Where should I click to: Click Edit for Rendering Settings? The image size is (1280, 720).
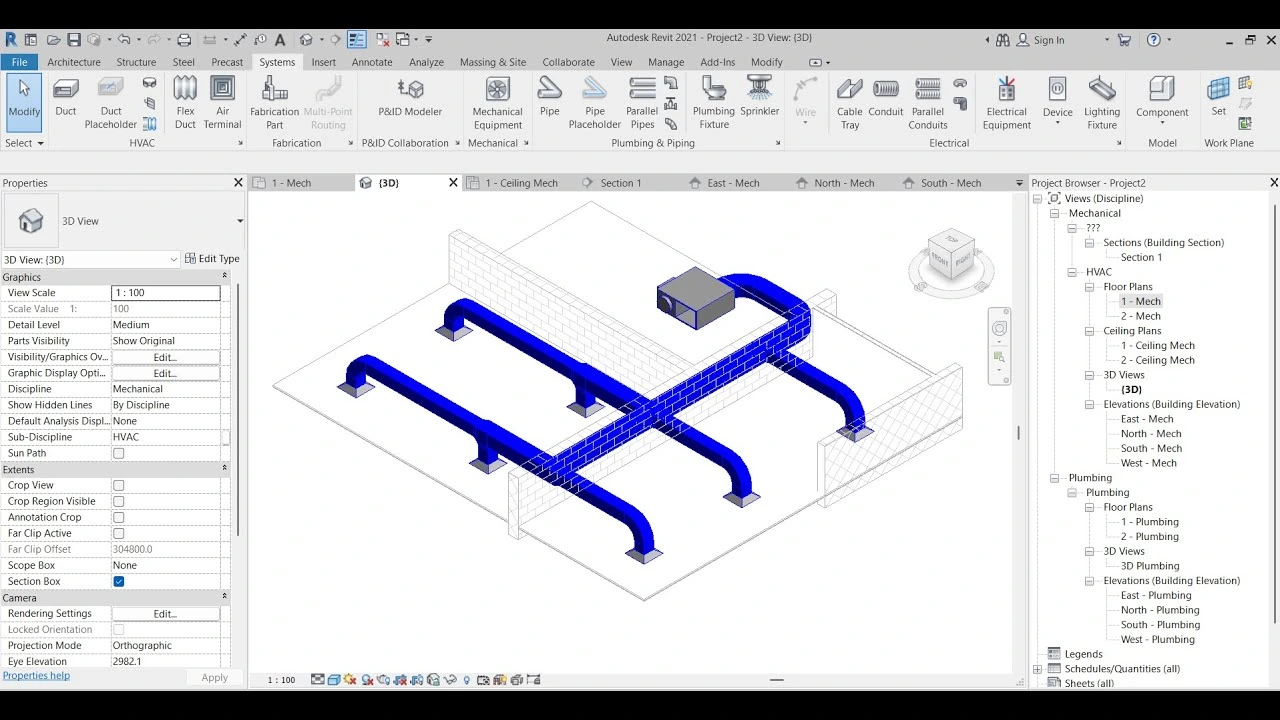point(165,614)
